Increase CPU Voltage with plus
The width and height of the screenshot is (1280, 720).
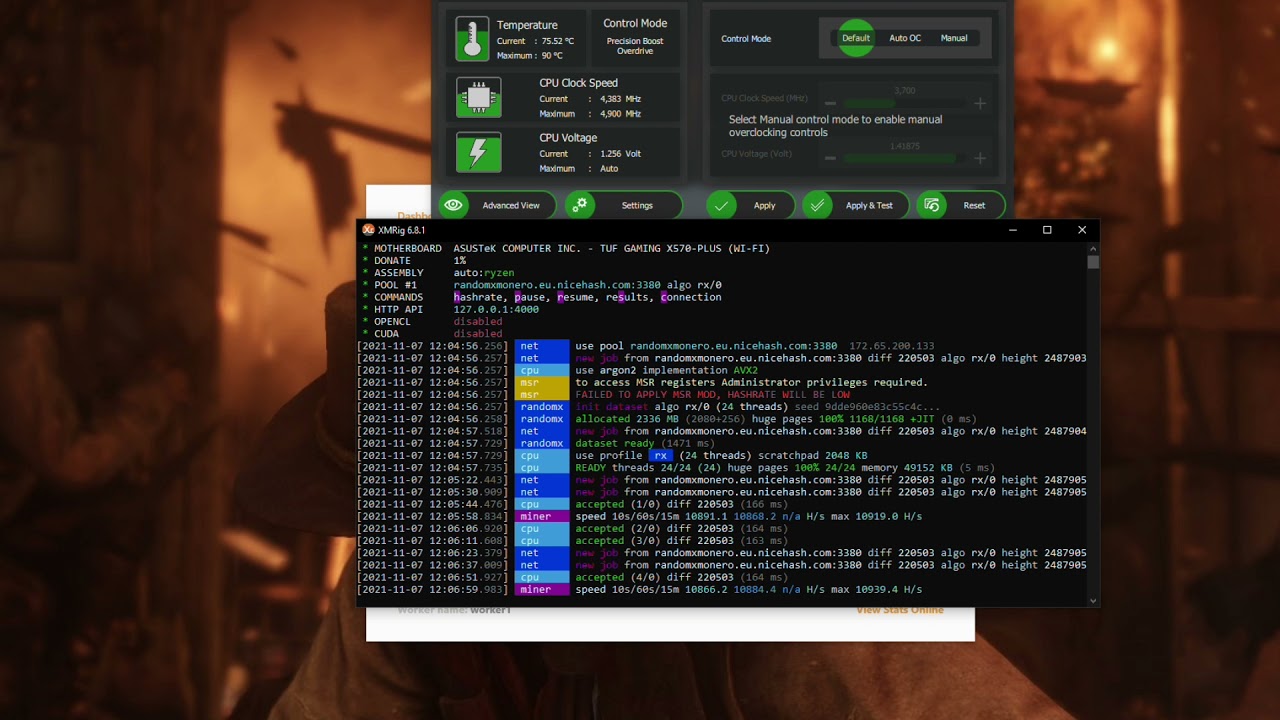980,158
